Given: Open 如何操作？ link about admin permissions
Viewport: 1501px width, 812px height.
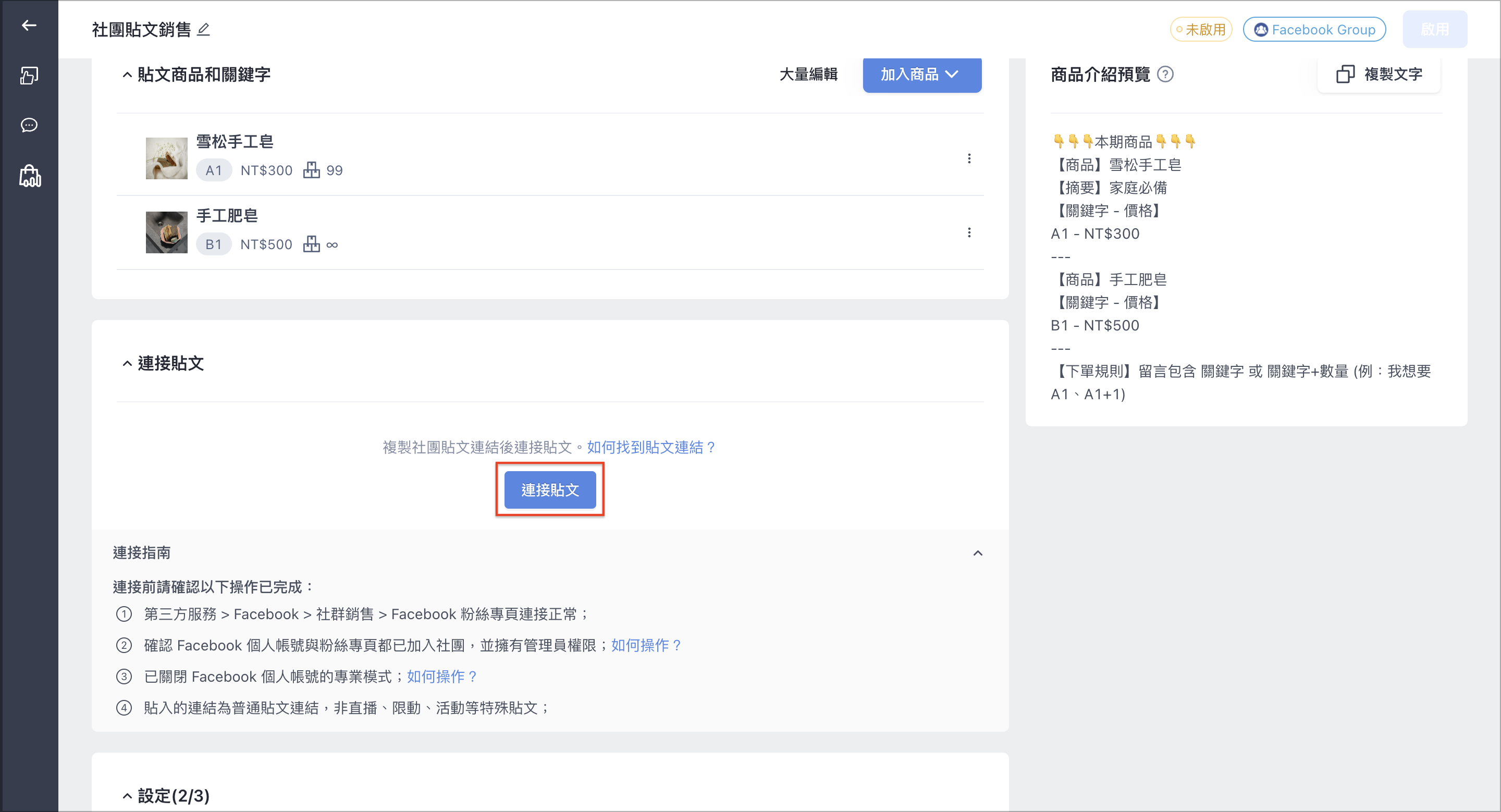Looking at the screenshot, I should tap(647, 645).
